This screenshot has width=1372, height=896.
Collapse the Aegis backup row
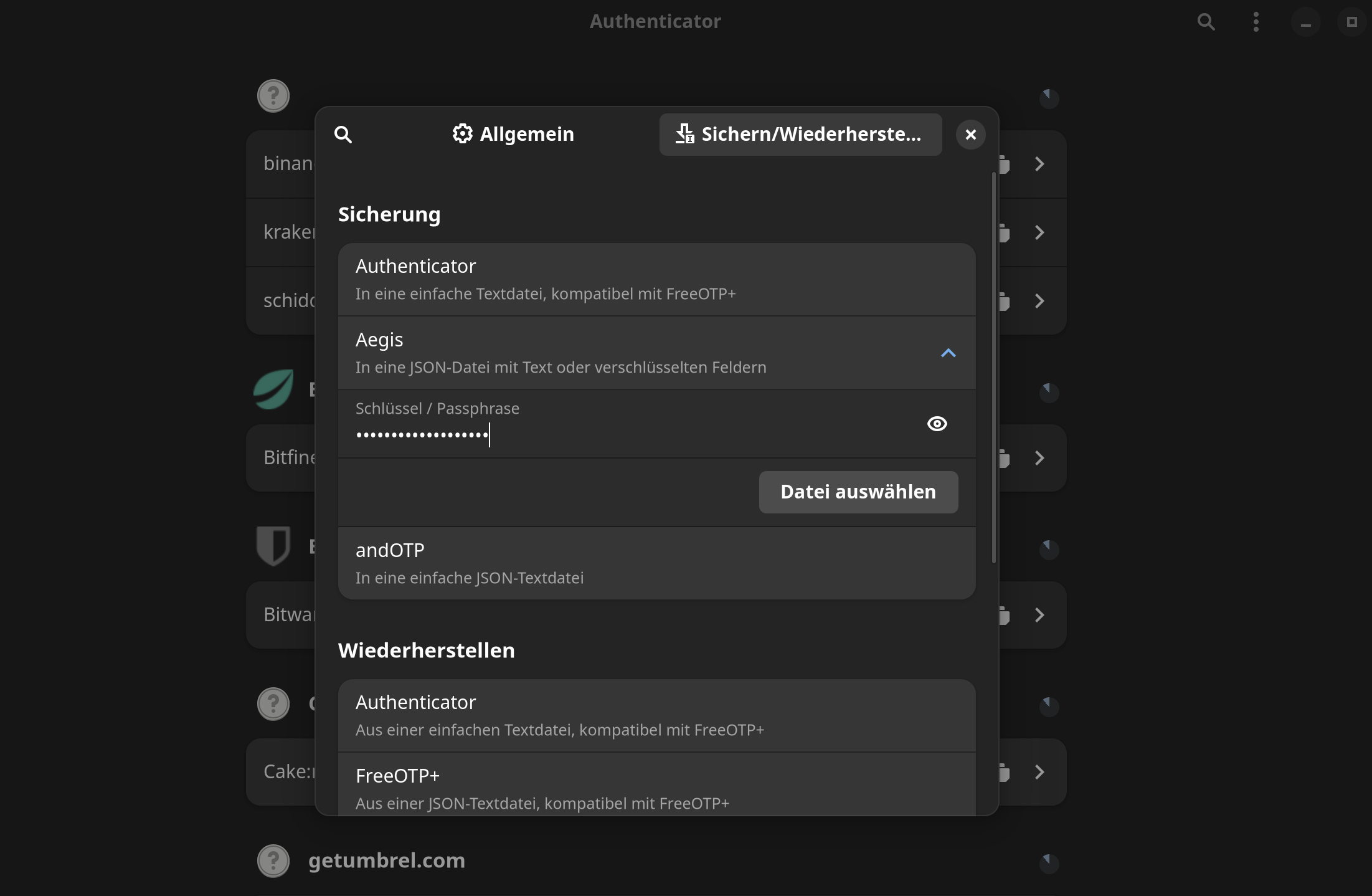click(656, 353)
